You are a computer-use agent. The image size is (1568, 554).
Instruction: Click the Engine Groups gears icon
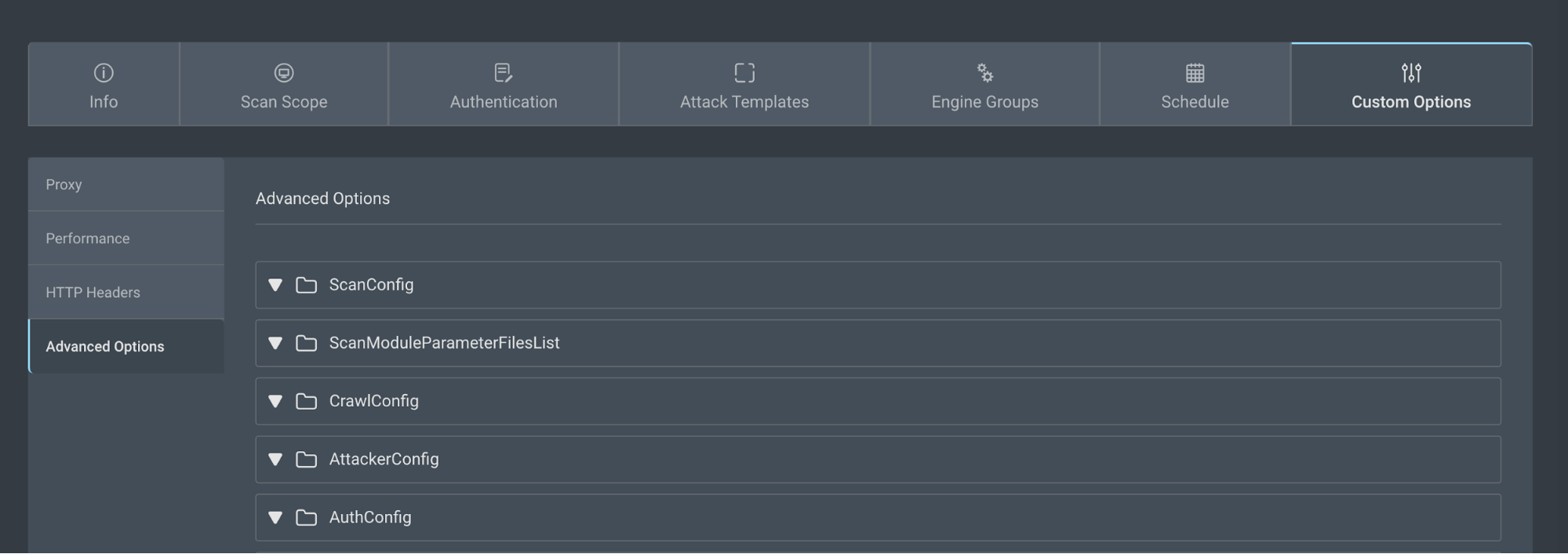[985, 73]
